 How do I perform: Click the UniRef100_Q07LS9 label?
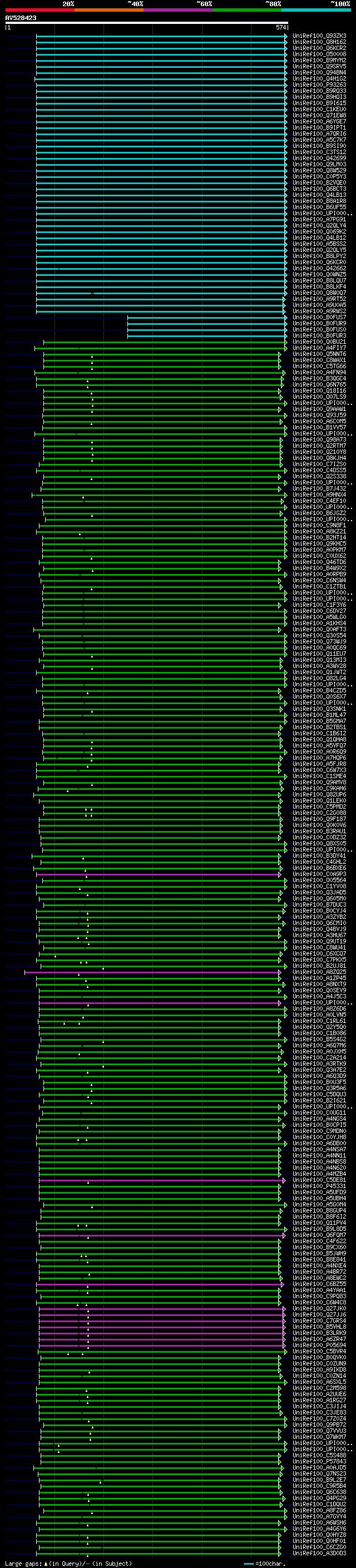tap(319, 397)
